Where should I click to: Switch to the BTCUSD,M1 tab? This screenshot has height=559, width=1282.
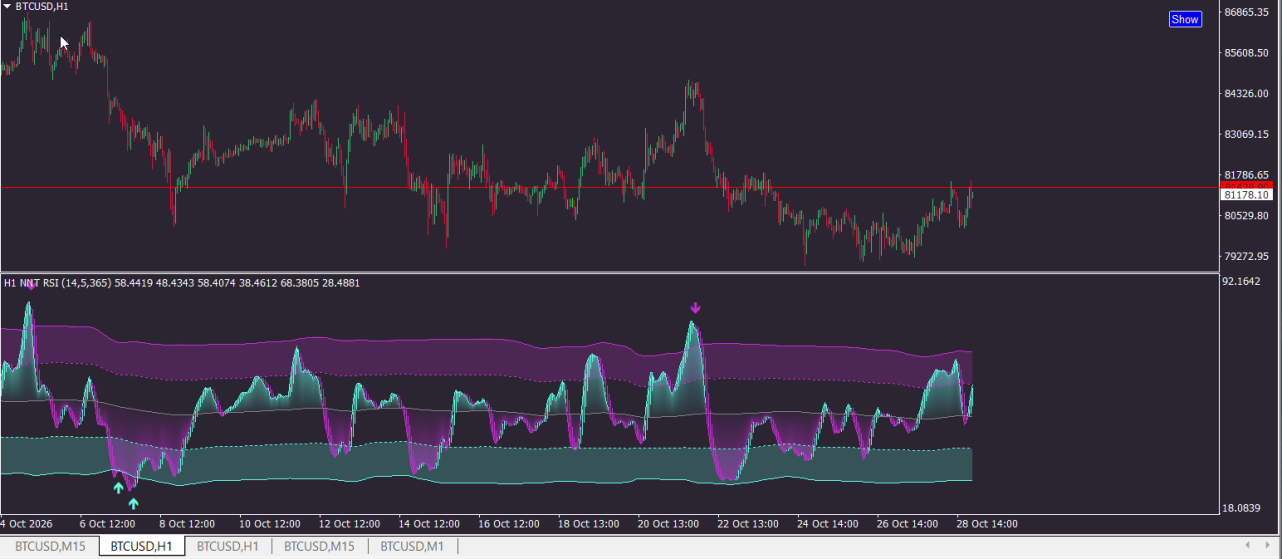click(x=412, y=546)
